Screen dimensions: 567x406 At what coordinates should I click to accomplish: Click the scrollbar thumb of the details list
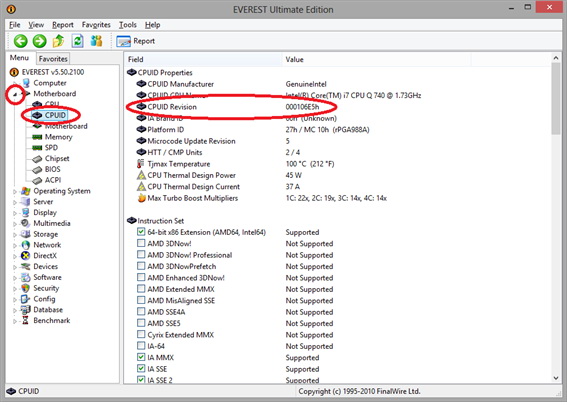point(556,98)
